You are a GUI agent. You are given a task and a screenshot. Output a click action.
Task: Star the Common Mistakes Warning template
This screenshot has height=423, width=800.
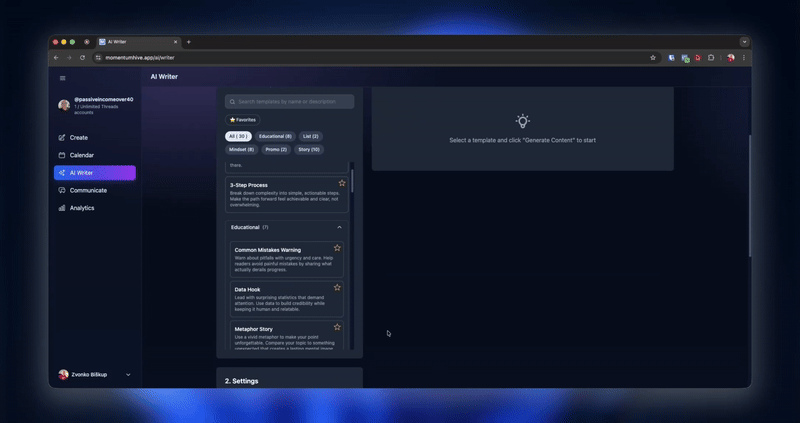coord(337,247)
